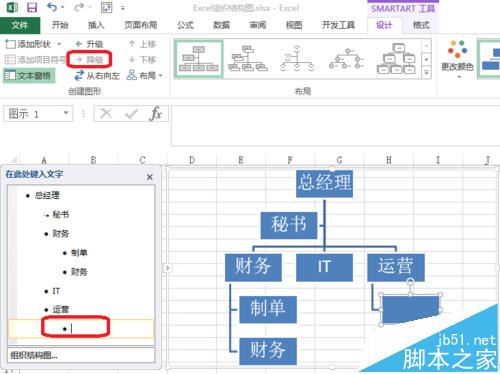The height and width of the screenshot is (374, 500).
Task: Close the text pane with the X
Action: pyautogui.click(x=150, y=177)
